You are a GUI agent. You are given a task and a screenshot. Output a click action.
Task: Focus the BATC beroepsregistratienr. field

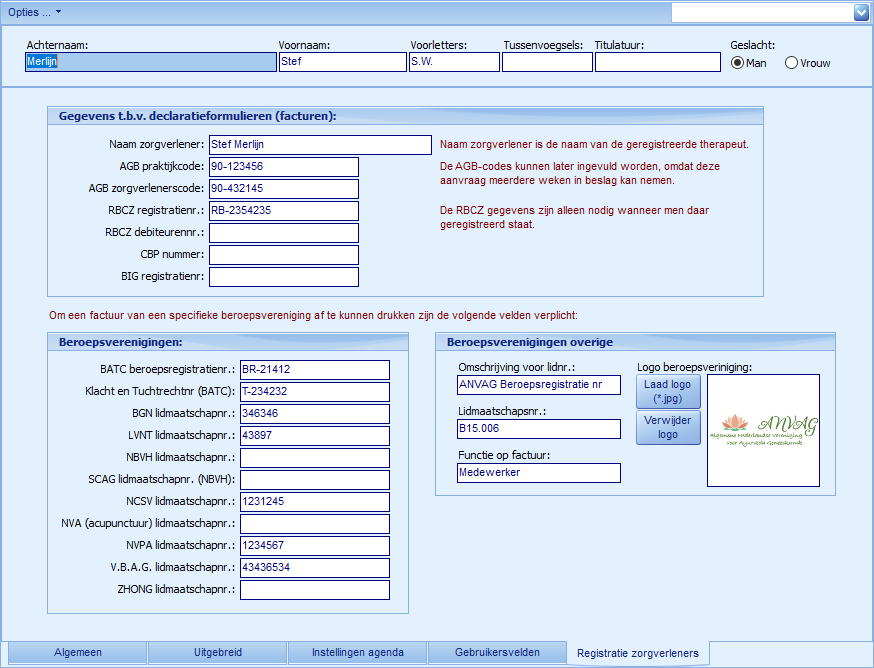[314, 370]
